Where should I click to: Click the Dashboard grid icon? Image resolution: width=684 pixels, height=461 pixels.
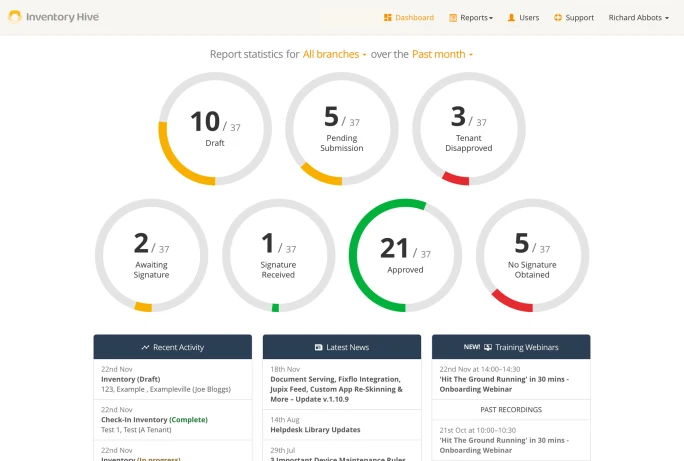point(387,17)
